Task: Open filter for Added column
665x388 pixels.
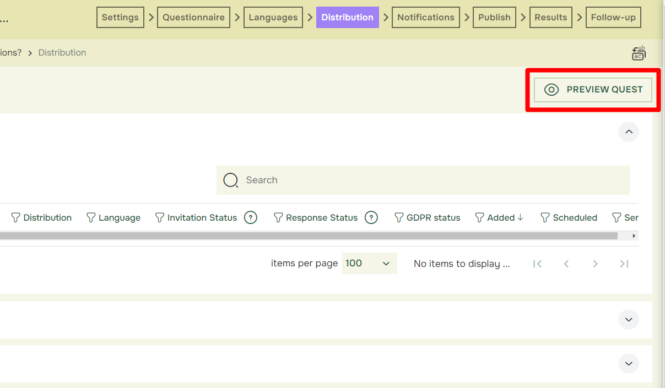Action: point(479,218)
